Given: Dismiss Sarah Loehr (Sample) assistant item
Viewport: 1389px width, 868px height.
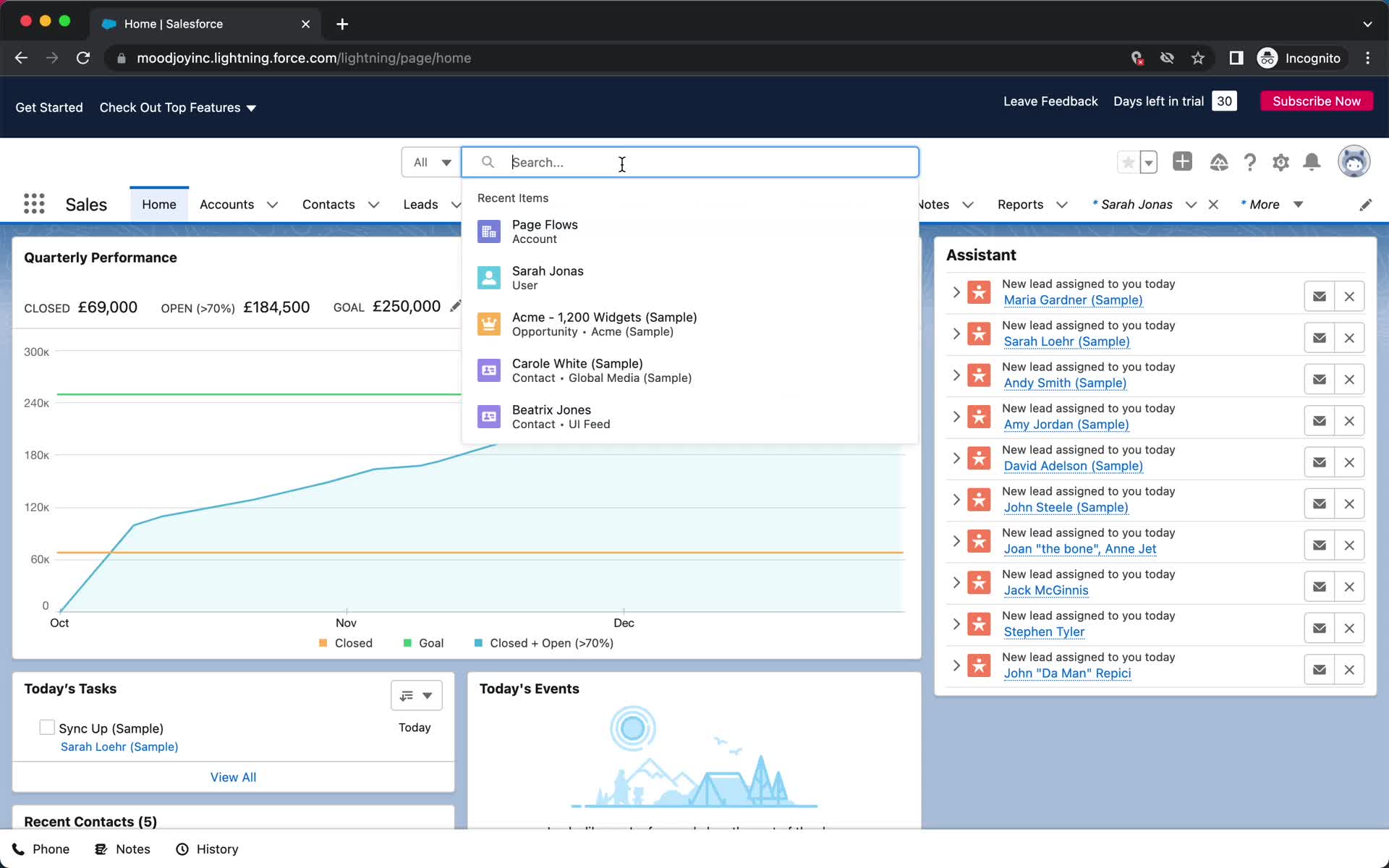Looking at the screenshot, I should pyautogui.click(x=1349, y=338).
